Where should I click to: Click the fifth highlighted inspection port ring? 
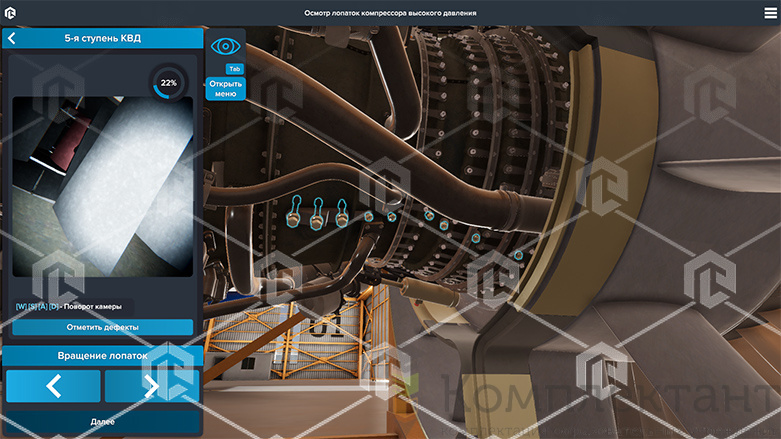(392, 216)
